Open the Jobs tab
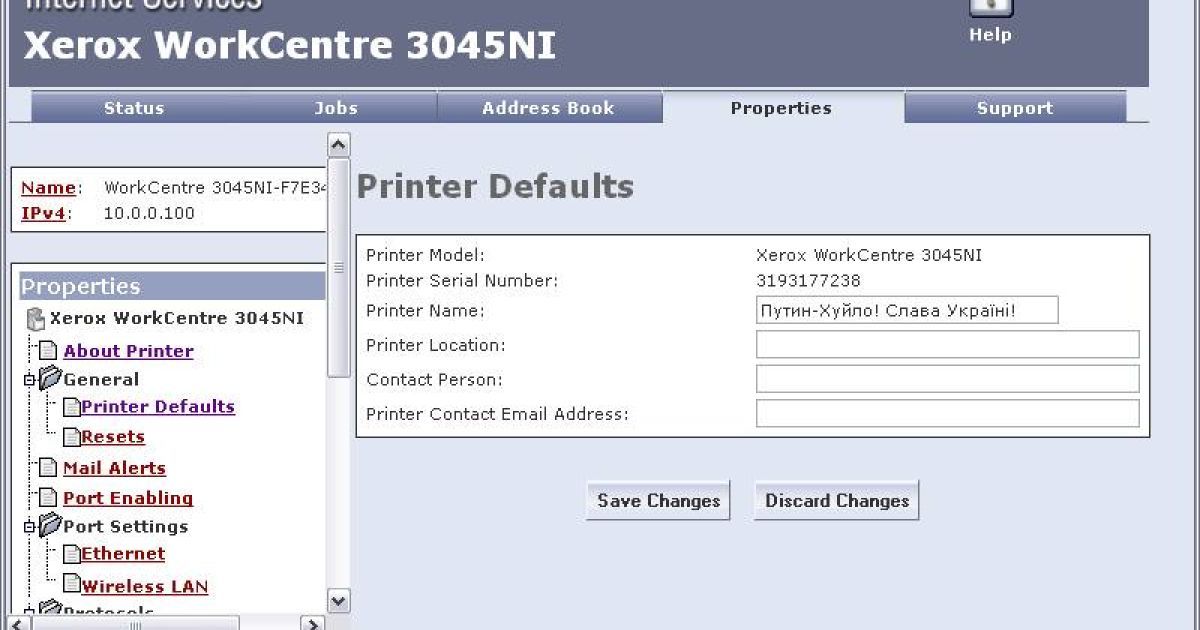The height and width of the screenshot is (630, 1200). pyautogui.click(x=336, y=108)
